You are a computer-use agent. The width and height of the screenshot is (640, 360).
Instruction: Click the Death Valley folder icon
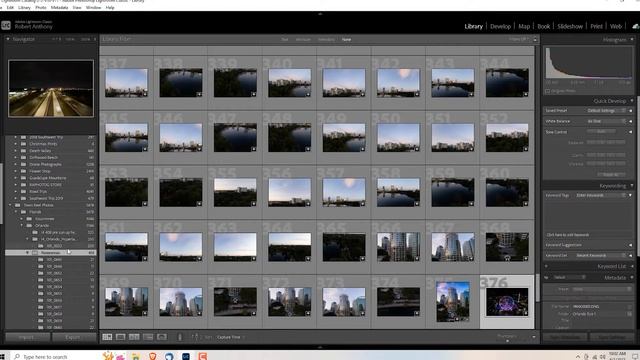pos(24,151)
